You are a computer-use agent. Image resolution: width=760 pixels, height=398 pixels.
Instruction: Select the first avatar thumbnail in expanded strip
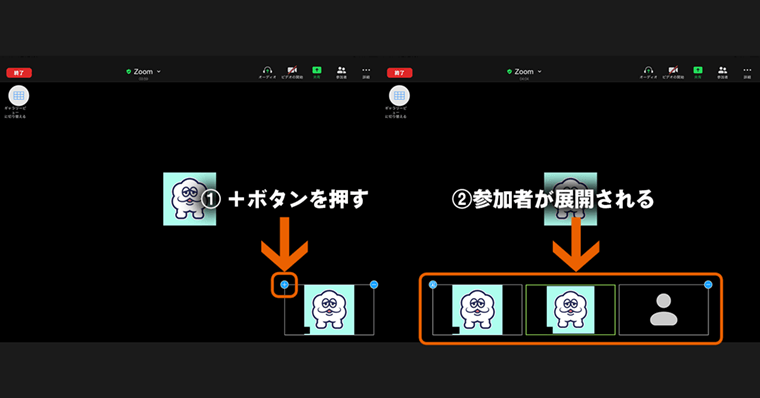[x=477, y=310]
